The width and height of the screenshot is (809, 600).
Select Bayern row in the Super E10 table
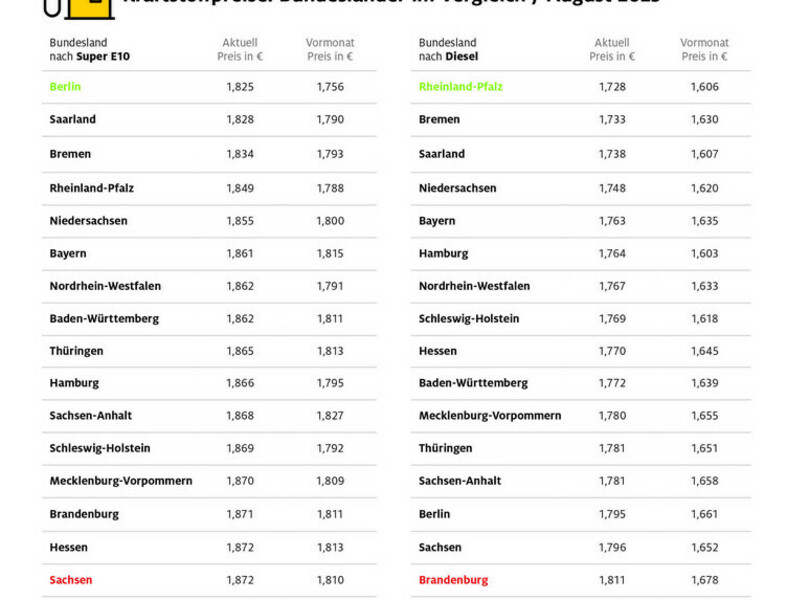pyautogui.click(x=68, y=254)
